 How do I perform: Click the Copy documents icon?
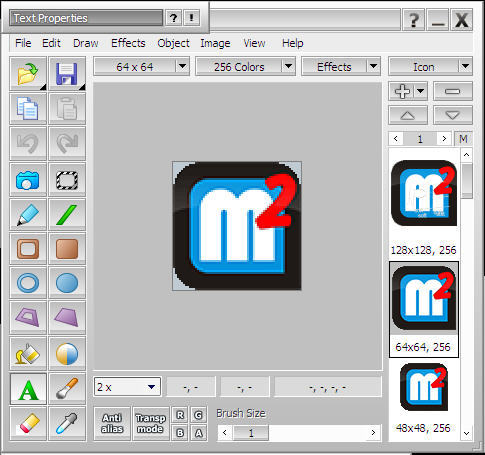pos(28,108)
